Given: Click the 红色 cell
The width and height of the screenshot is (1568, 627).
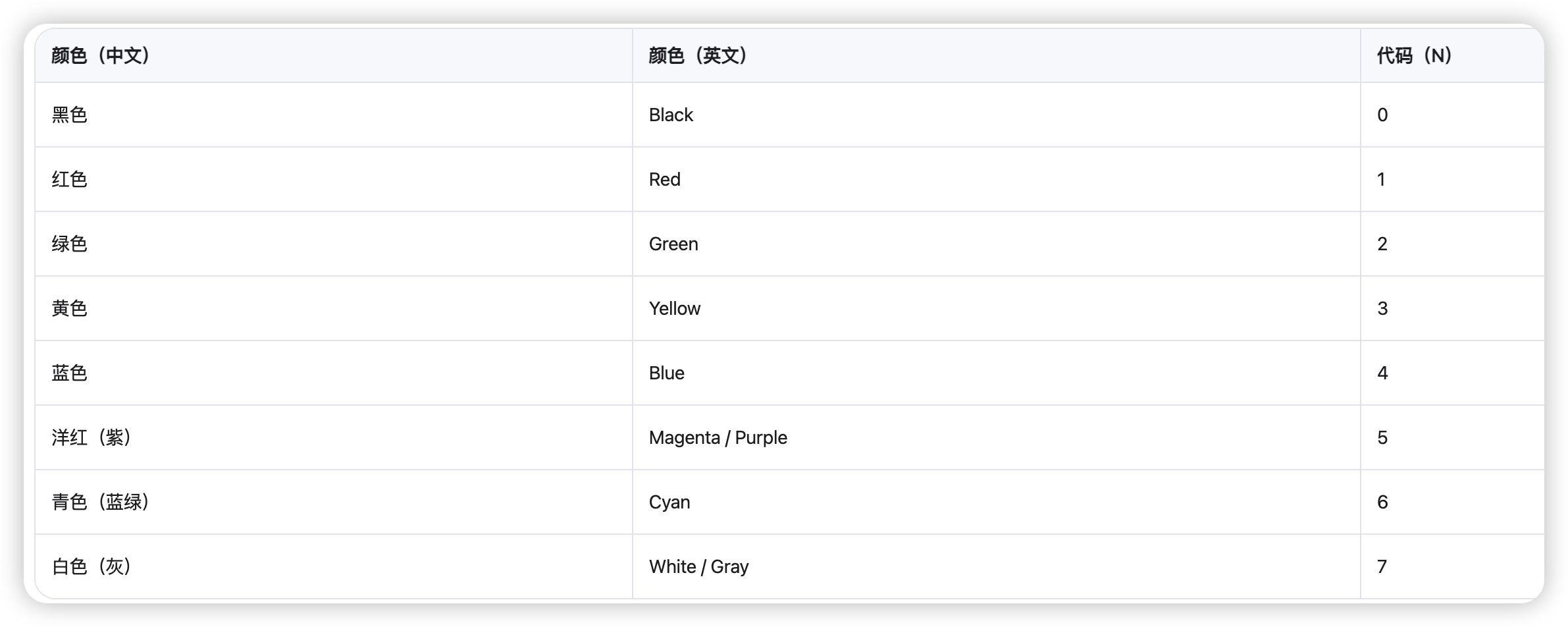Looking at the screenshot, I should [x=70, y=180].
